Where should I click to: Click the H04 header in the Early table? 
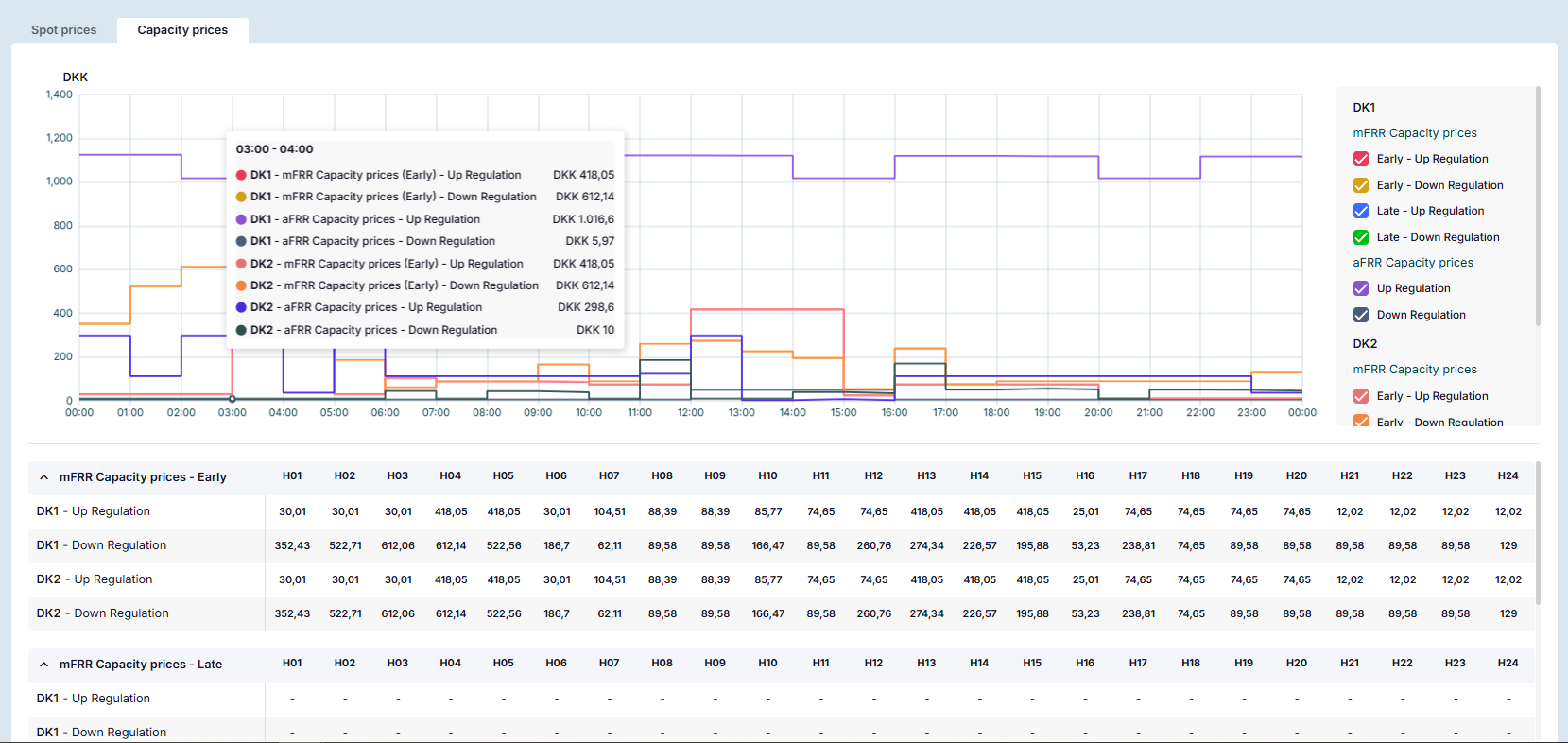pyautogui.click(x=451, y=476)
